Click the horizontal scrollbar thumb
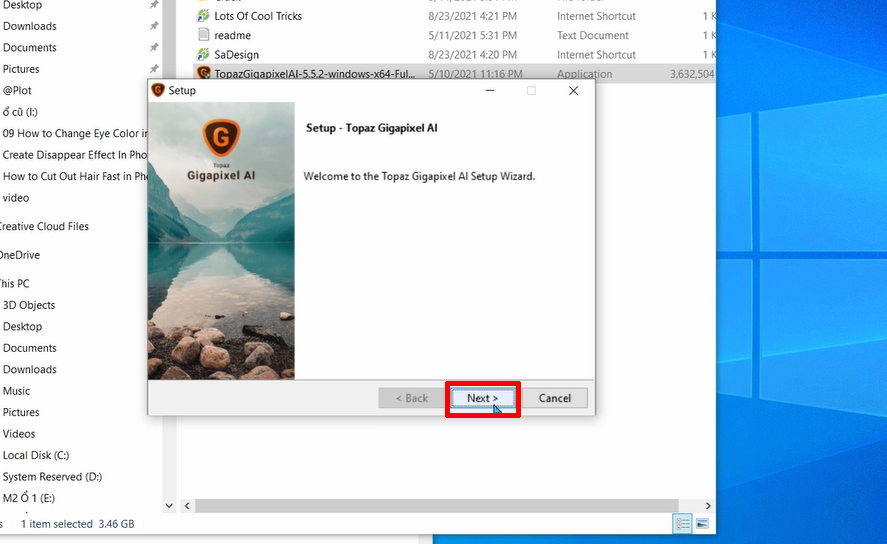887x544 pixels. [437, 506]
